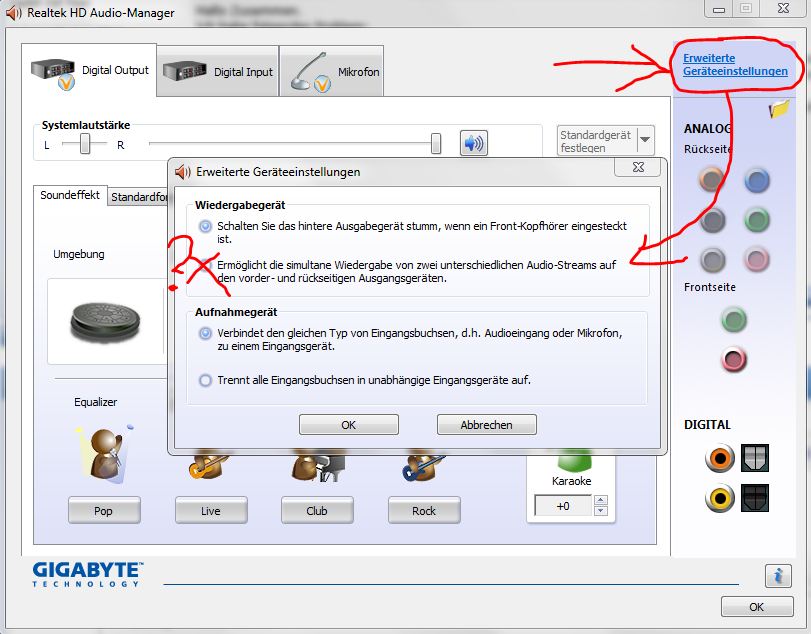This screenshot has height=634, width=811.
Task: Click the upper optical digital connector icon
Action: coord(754,458)
